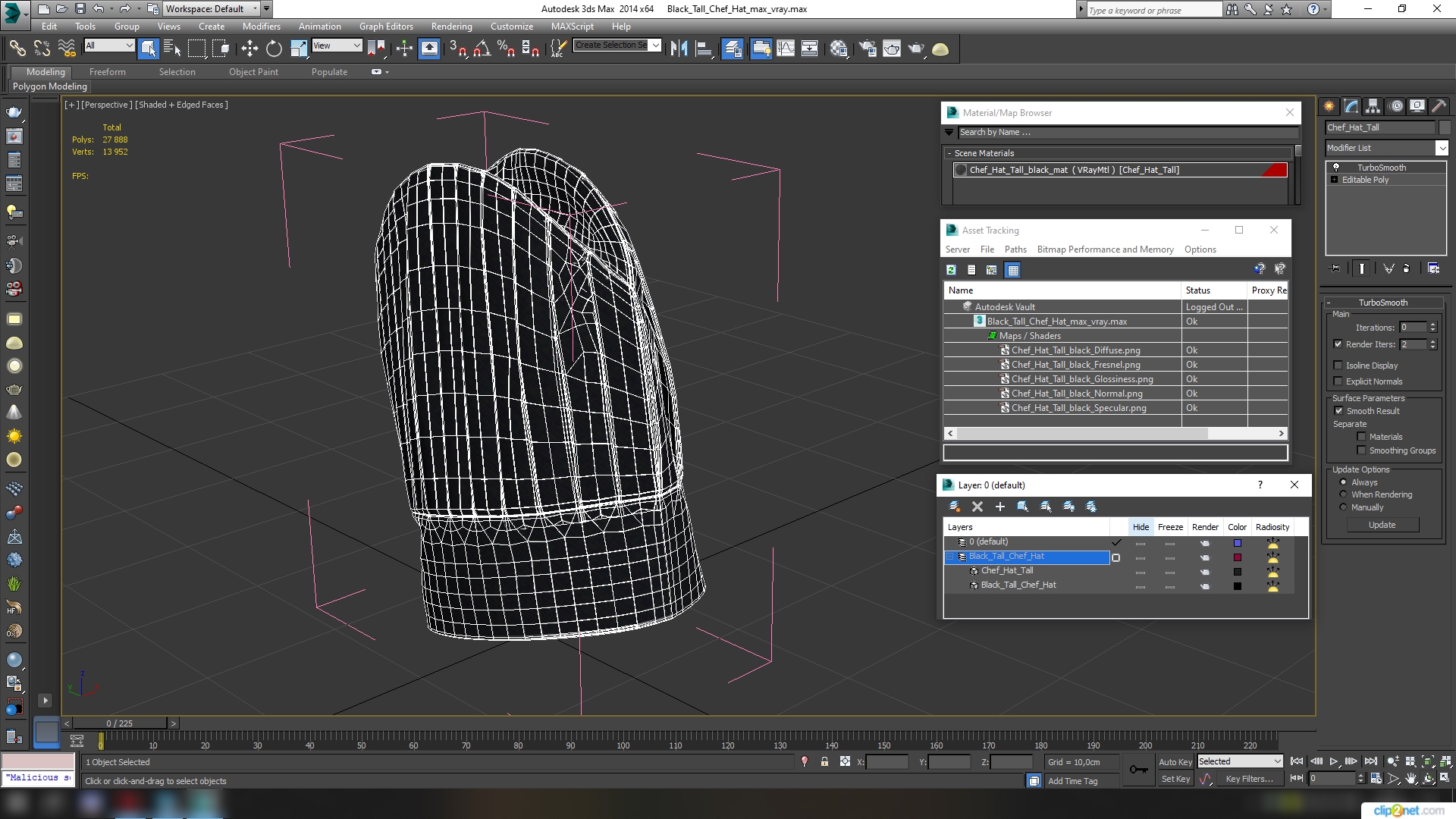
Task: Enable Separate by Materials checkbox
Action: (x=1361, y=437)
